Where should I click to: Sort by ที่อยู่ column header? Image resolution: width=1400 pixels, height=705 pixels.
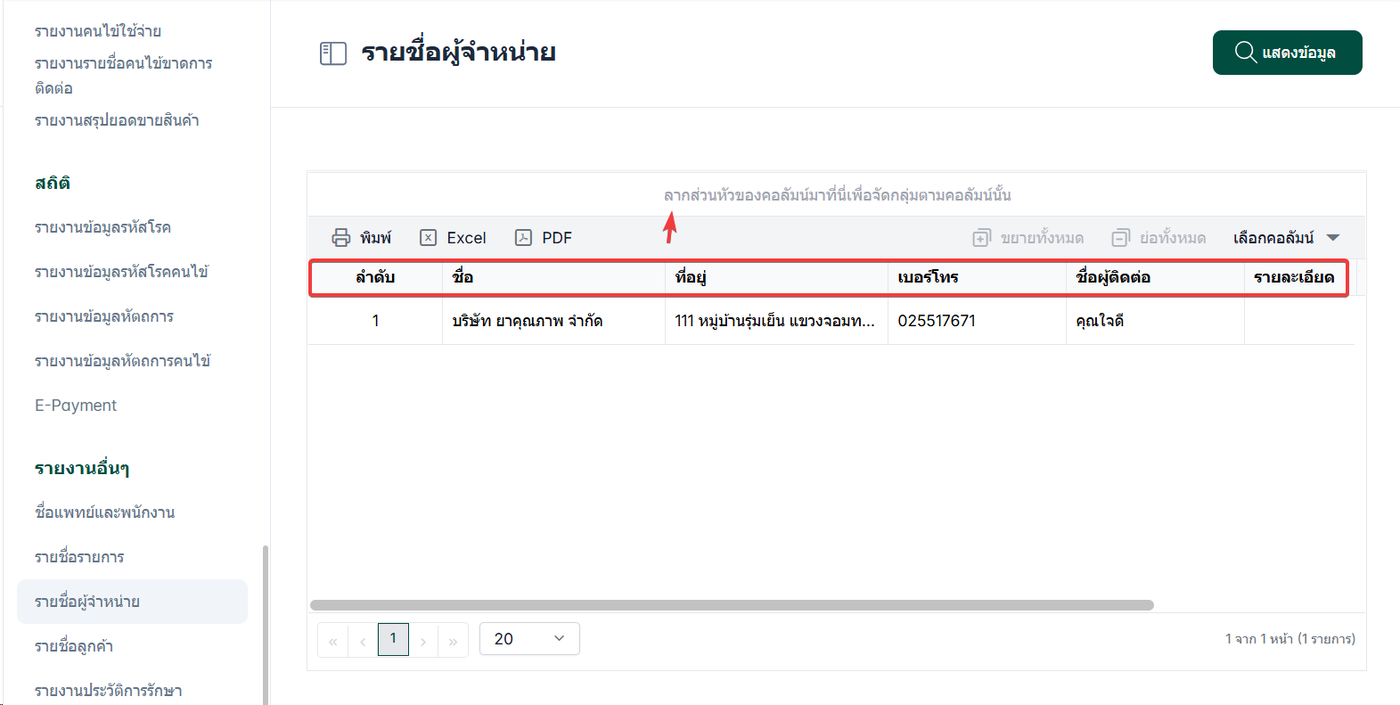(x=777, y=278)
